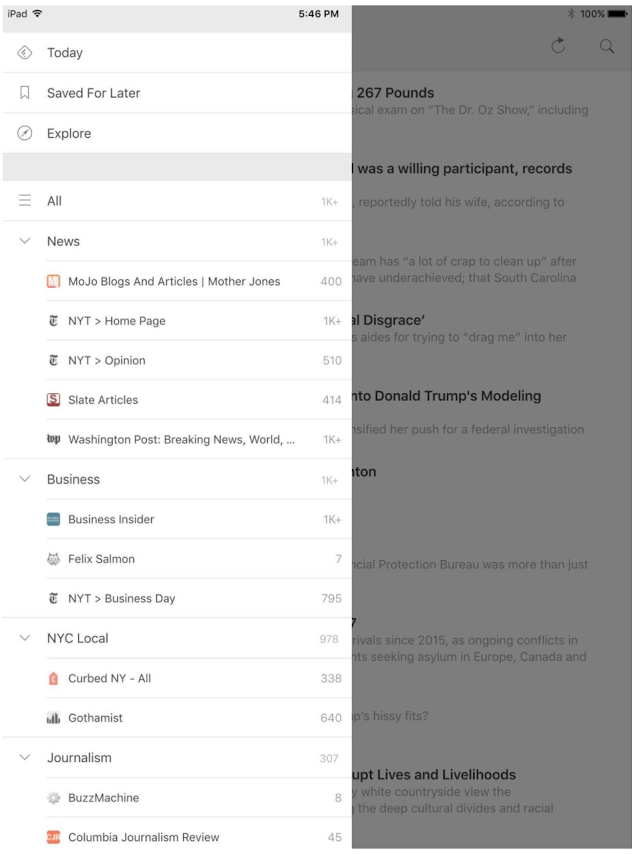Open the Felix Salmon feed
Viewport: 640px width, 854px height.
[x=101, y=559]
